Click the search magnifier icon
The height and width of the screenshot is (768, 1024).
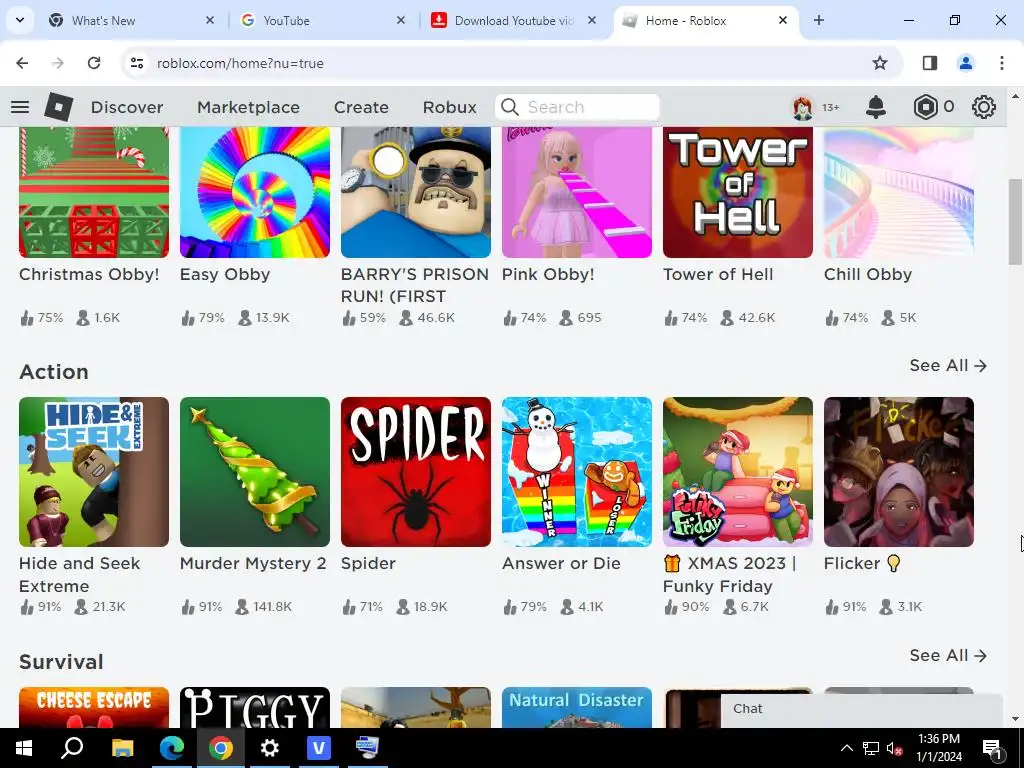coord(510,107)
